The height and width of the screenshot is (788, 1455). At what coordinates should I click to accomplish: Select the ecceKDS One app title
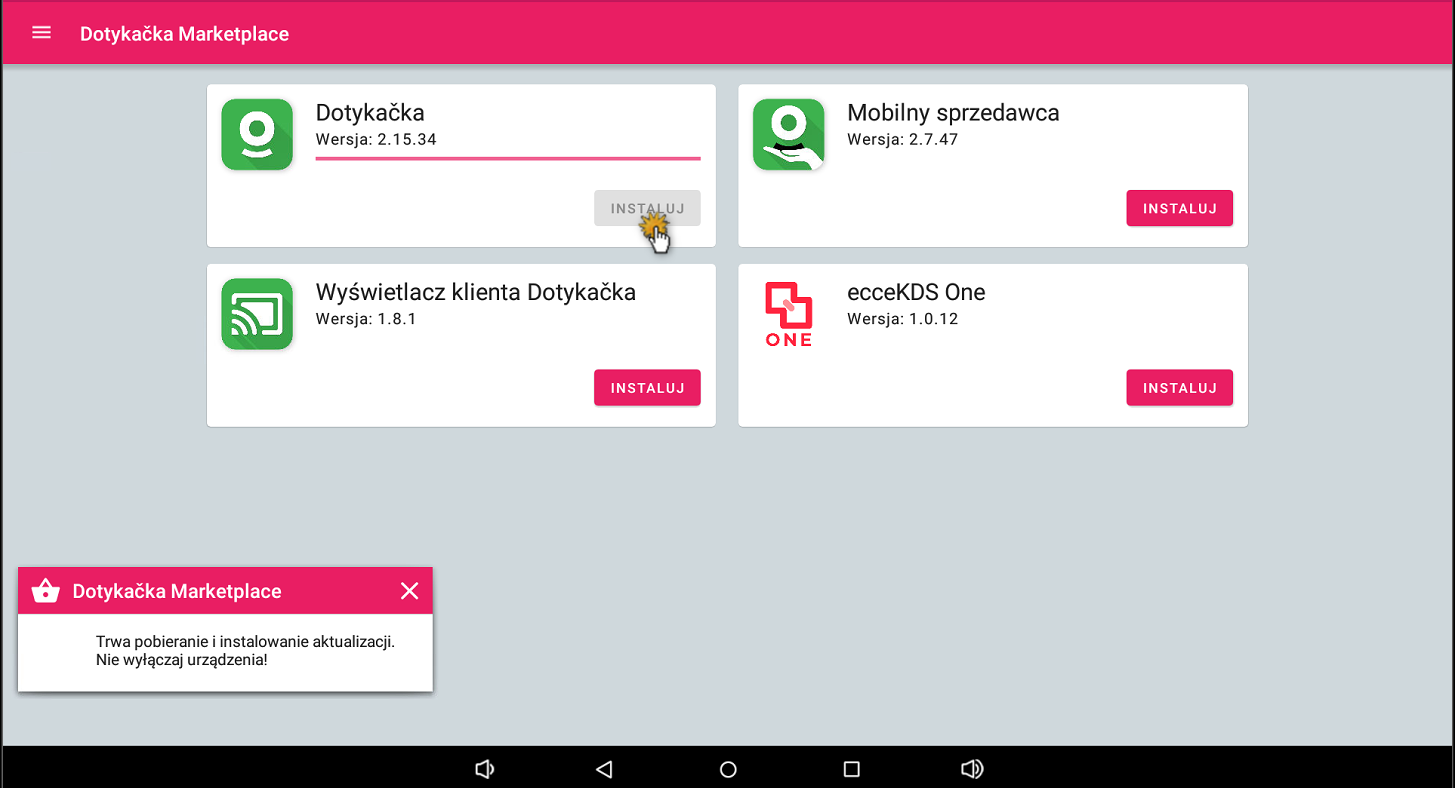point(915,292)
